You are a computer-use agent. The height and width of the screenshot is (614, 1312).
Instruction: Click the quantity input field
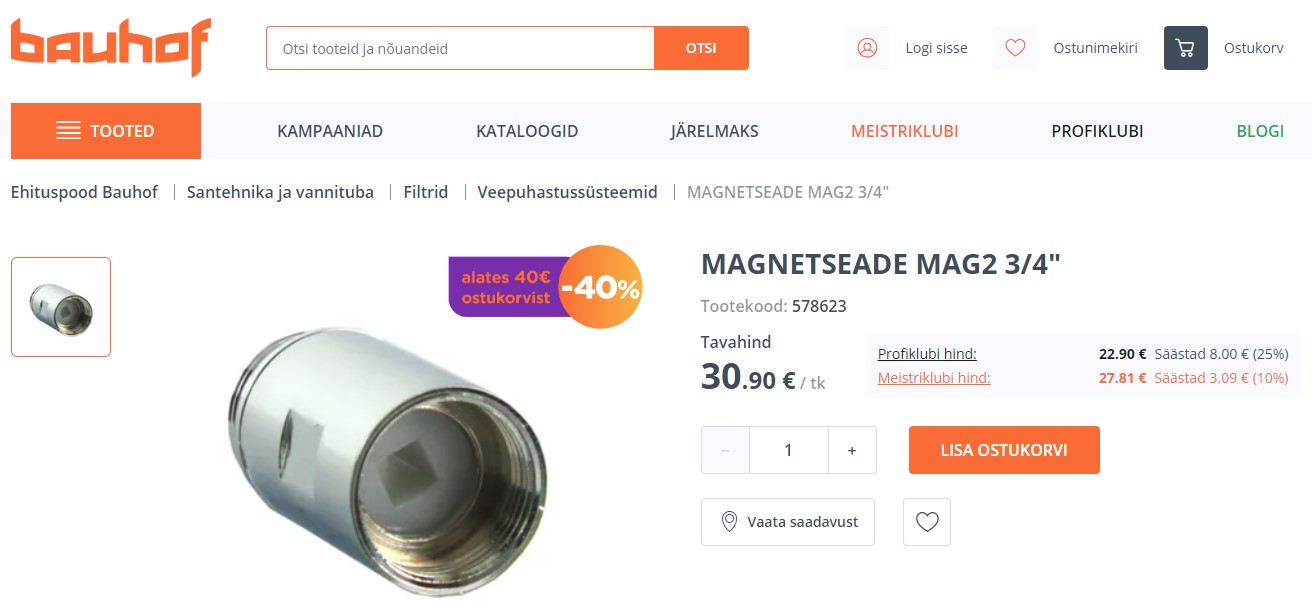pyautogui.click(x=789, y=450)
